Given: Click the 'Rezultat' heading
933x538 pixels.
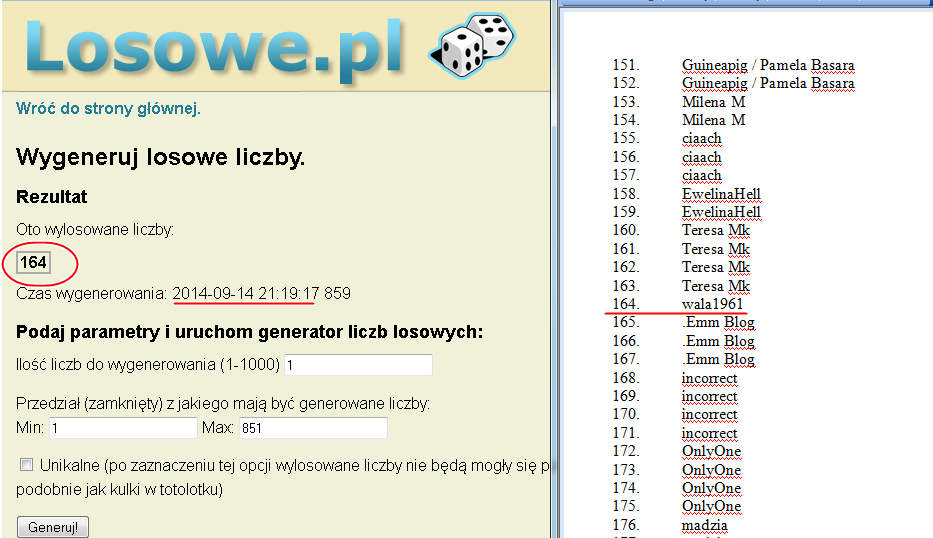Looking at the screenshot, I should click(52, 197).
